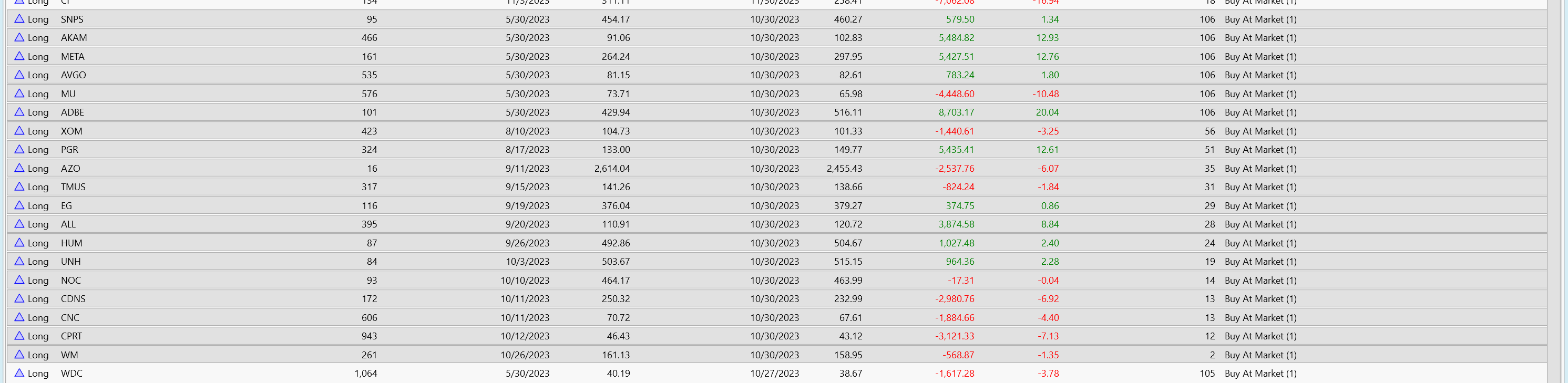The image size is (1568, 383).
Task: Select the Long icon in the ADBE row
Action: (x=19, y=112)
